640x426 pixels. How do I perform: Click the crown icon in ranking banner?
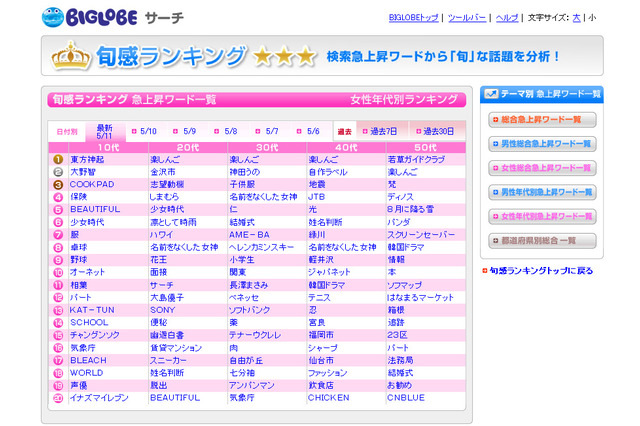(x=71, y=55)
